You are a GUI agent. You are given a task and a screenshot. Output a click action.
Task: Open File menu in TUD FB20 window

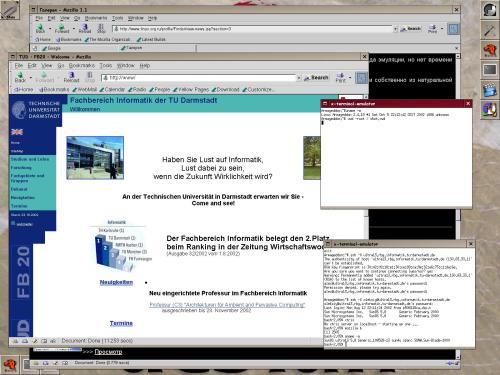[x=19, y=66]
